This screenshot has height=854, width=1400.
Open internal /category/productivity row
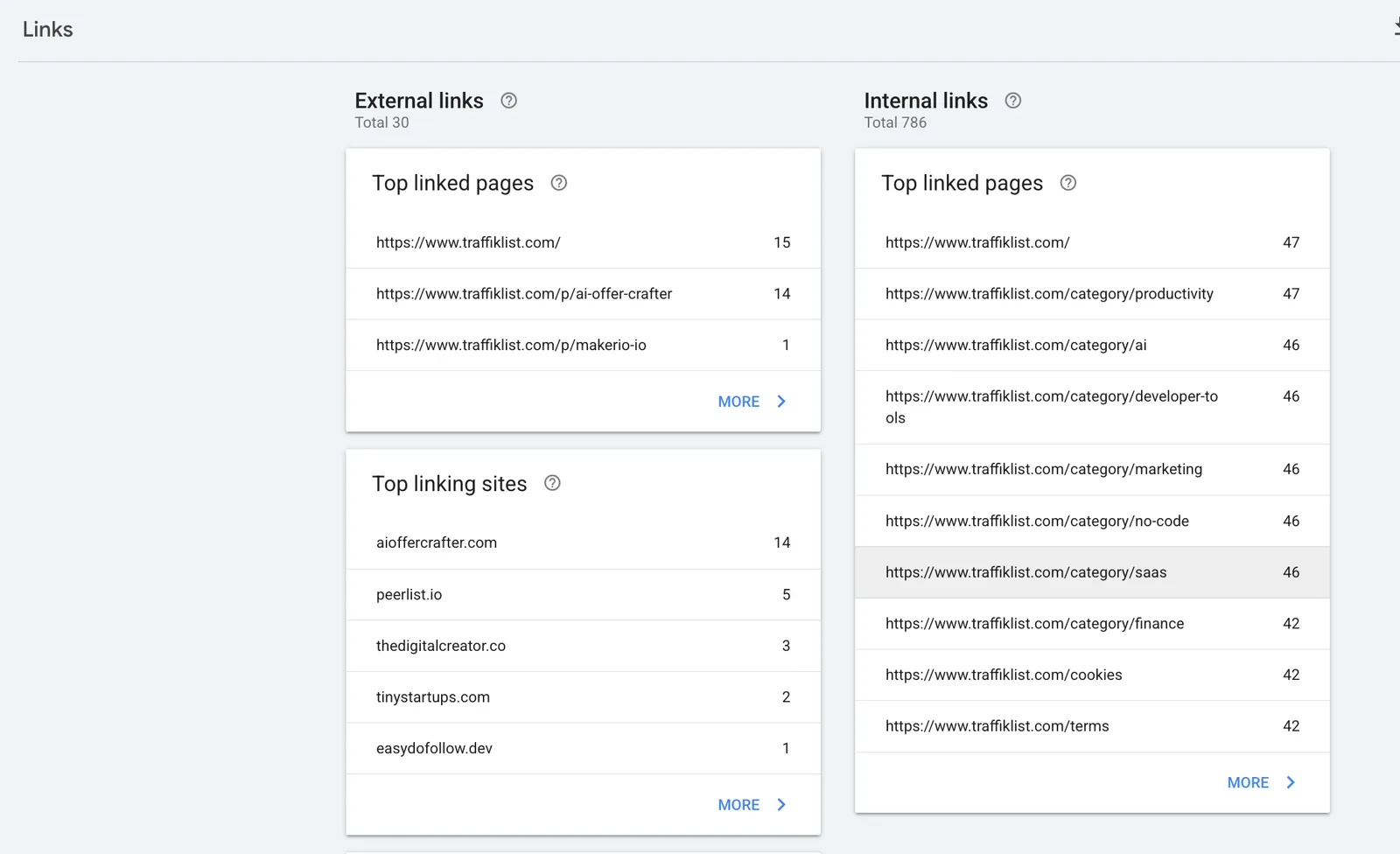pos(1093,294)
